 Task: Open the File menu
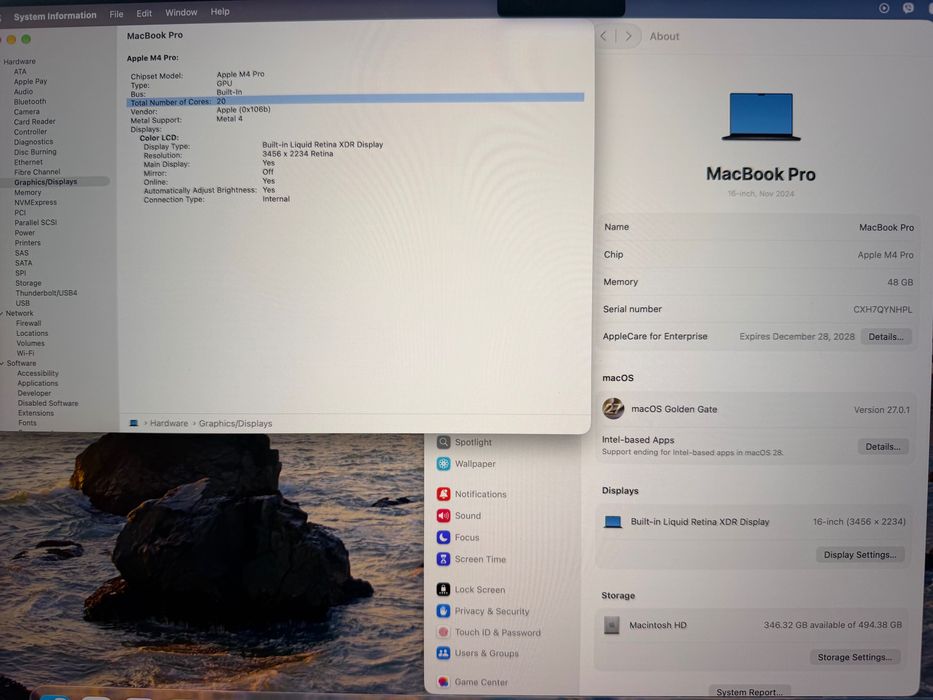pos(116,14)
